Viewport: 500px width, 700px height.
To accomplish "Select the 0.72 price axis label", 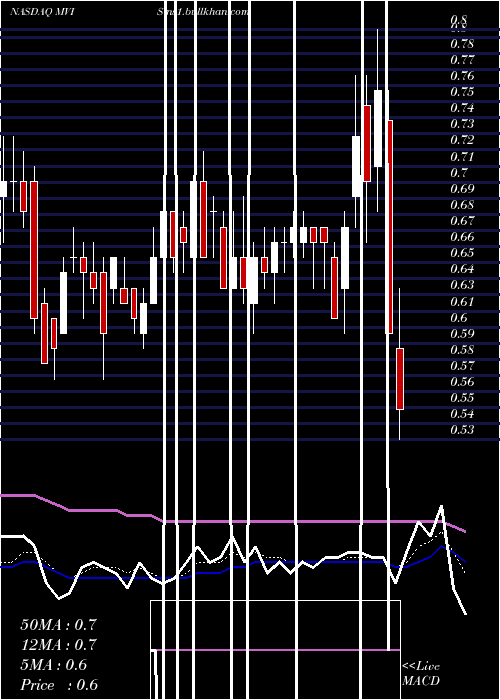I will click(x=462, y=140).
